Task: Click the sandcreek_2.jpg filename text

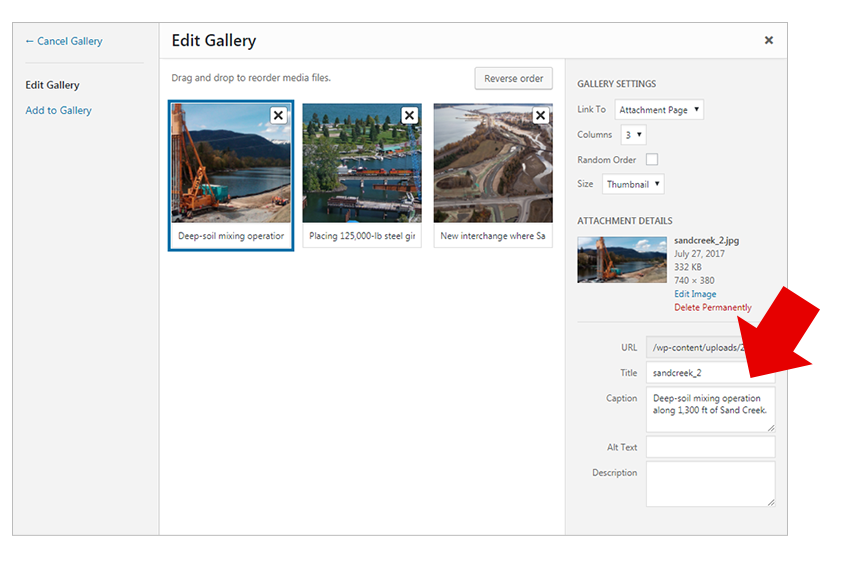Action: [x=706, y=241]
